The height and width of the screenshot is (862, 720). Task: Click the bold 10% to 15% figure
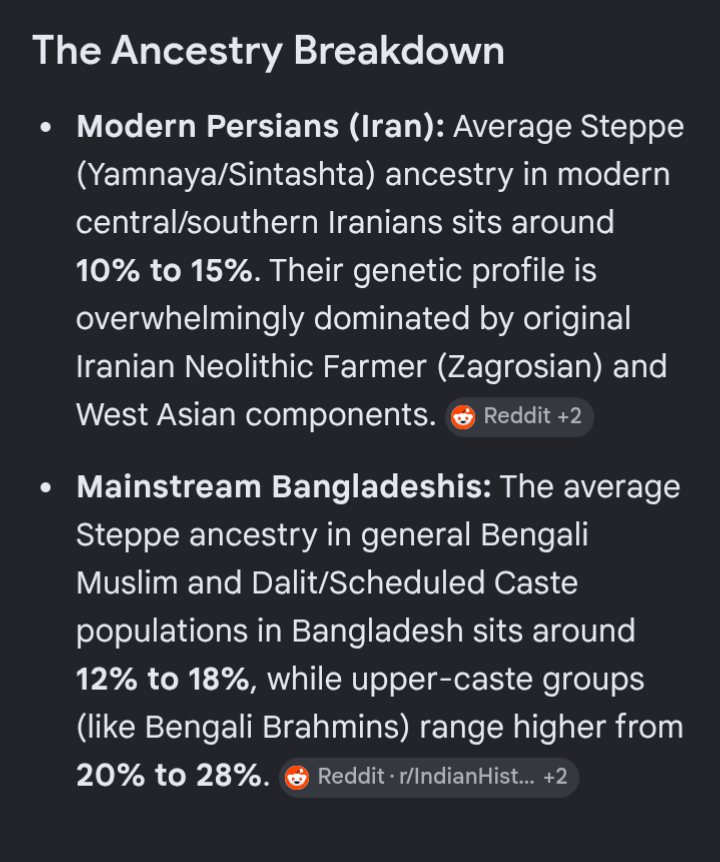164,271
